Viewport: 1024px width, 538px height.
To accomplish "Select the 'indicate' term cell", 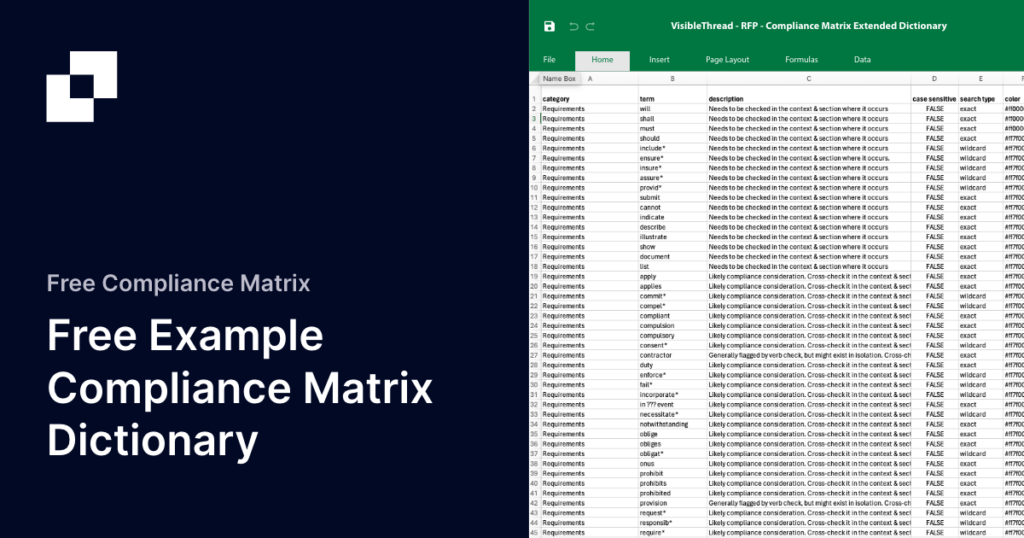I will pos(673,217).
